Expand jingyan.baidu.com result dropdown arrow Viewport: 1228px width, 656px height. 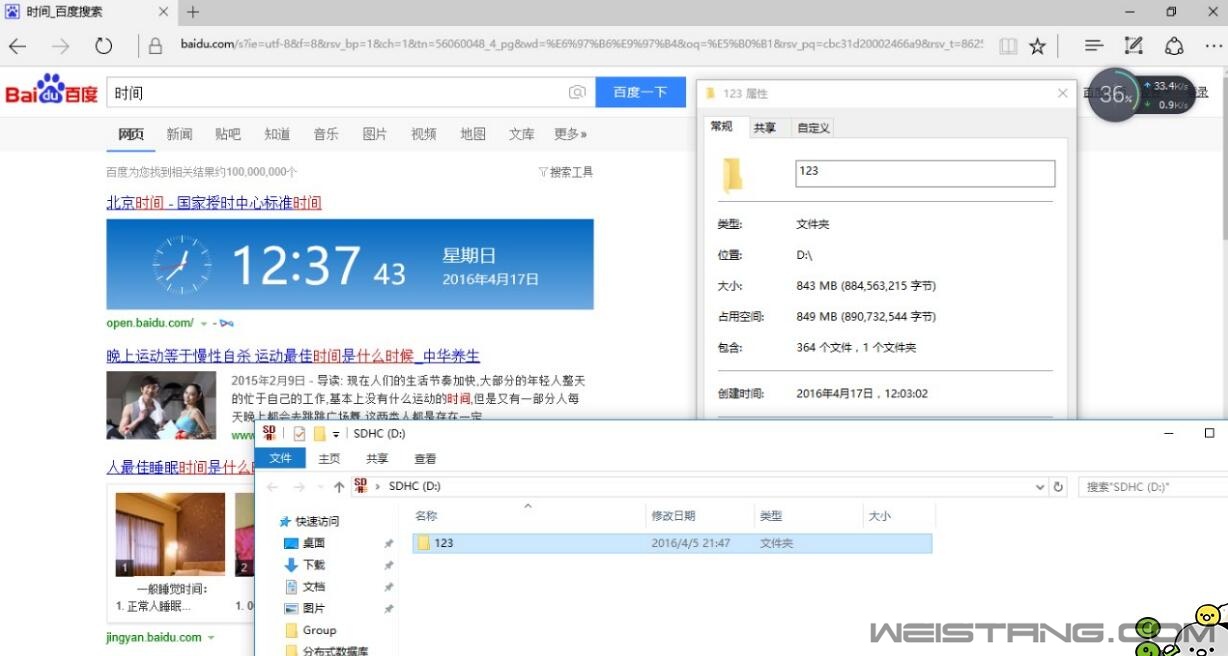pyautogui.click(x=211, y=638)
